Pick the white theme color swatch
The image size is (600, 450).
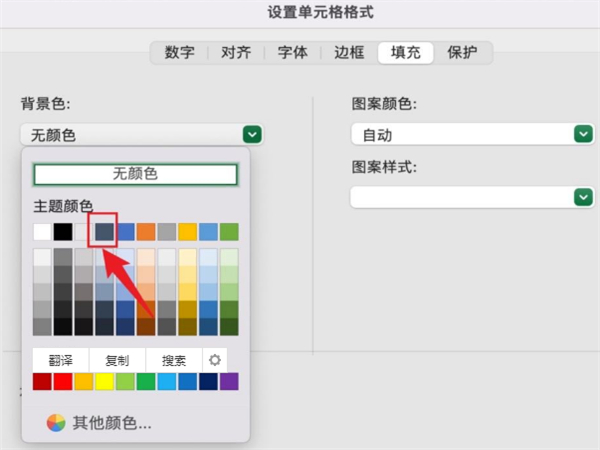point(42,232)
